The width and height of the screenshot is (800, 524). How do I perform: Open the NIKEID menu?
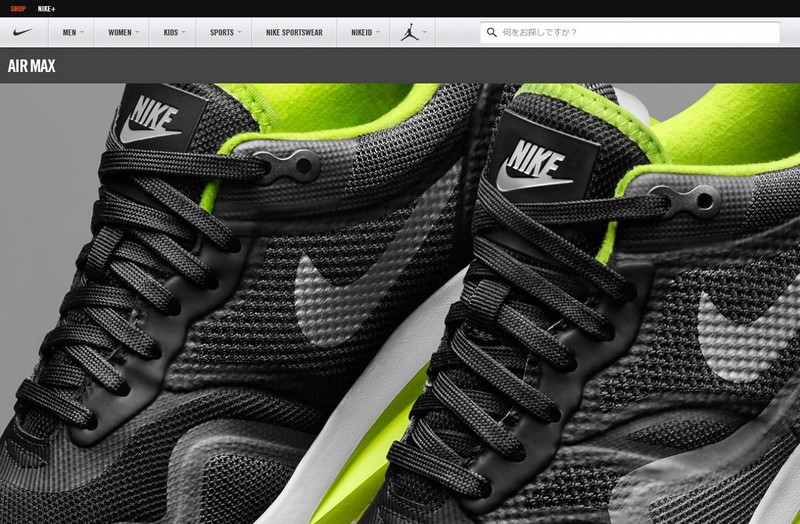(362, 32)
